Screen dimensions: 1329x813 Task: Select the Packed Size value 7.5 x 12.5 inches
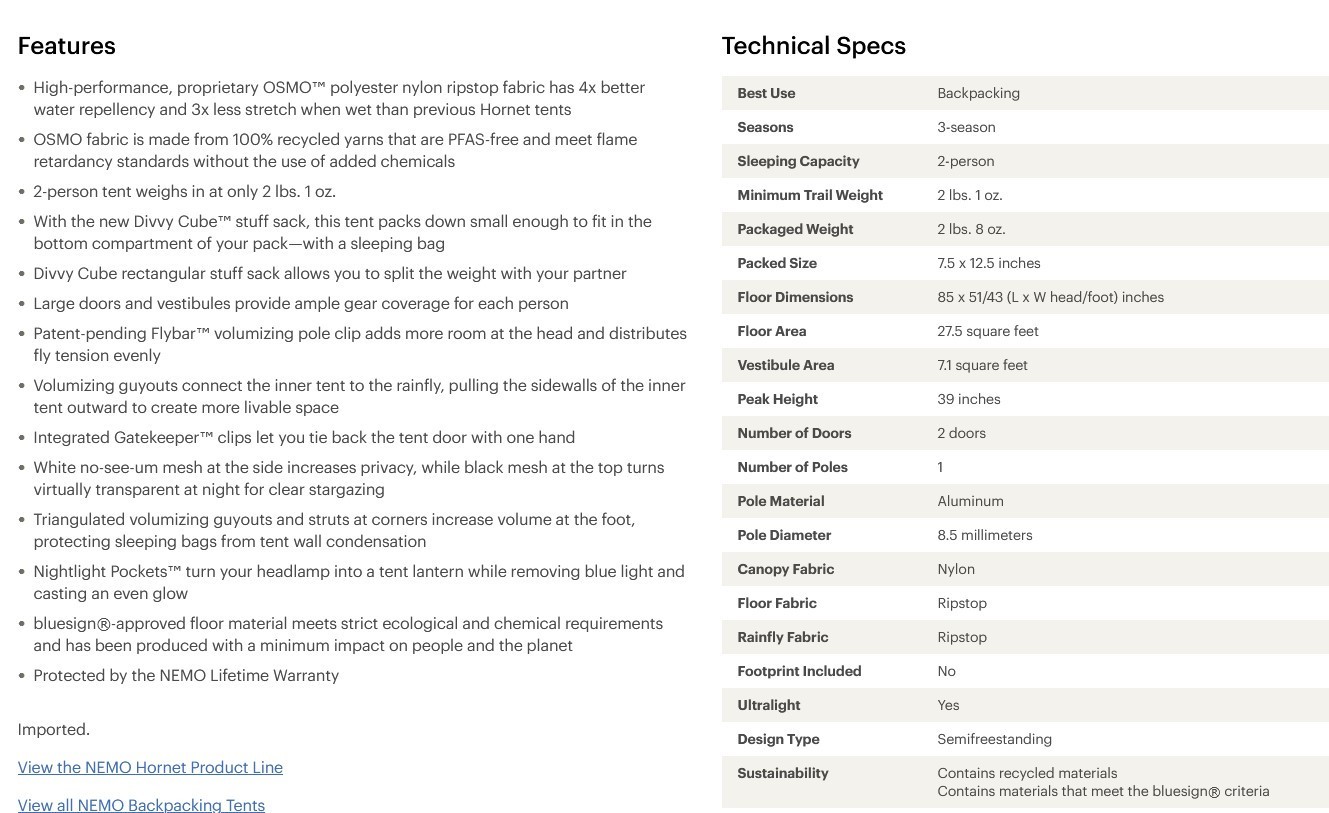click(x=989, y=263)
